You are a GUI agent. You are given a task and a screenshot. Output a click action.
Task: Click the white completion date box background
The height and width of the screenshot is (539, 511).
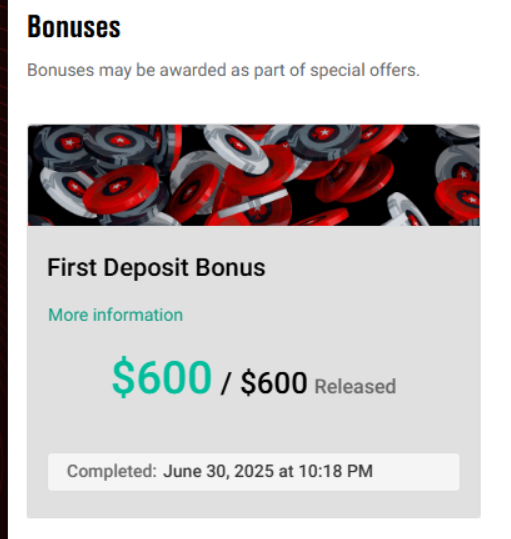[254, 472]
